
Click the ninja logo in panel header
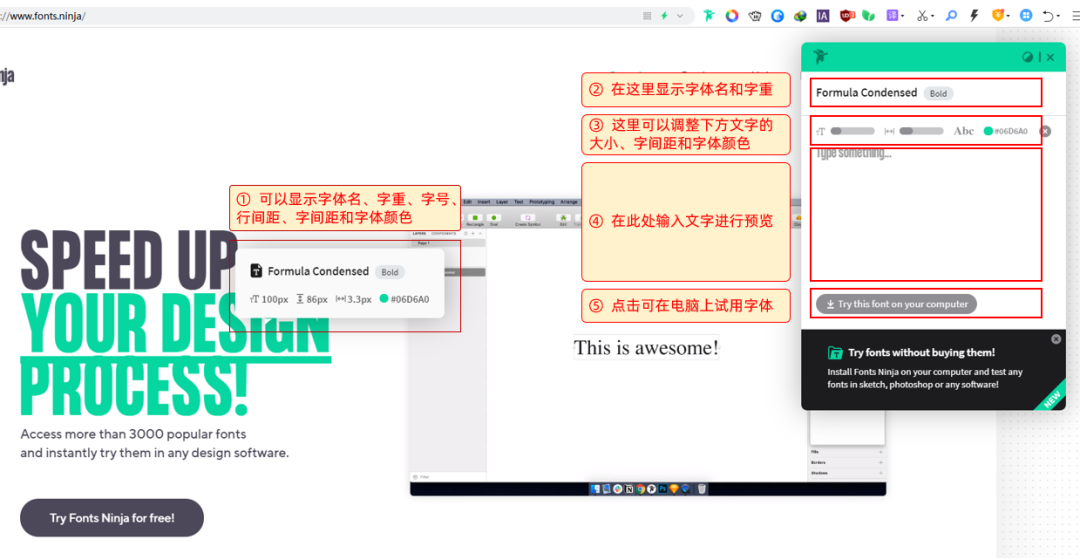pyautogui.click(x=820, y=56)
